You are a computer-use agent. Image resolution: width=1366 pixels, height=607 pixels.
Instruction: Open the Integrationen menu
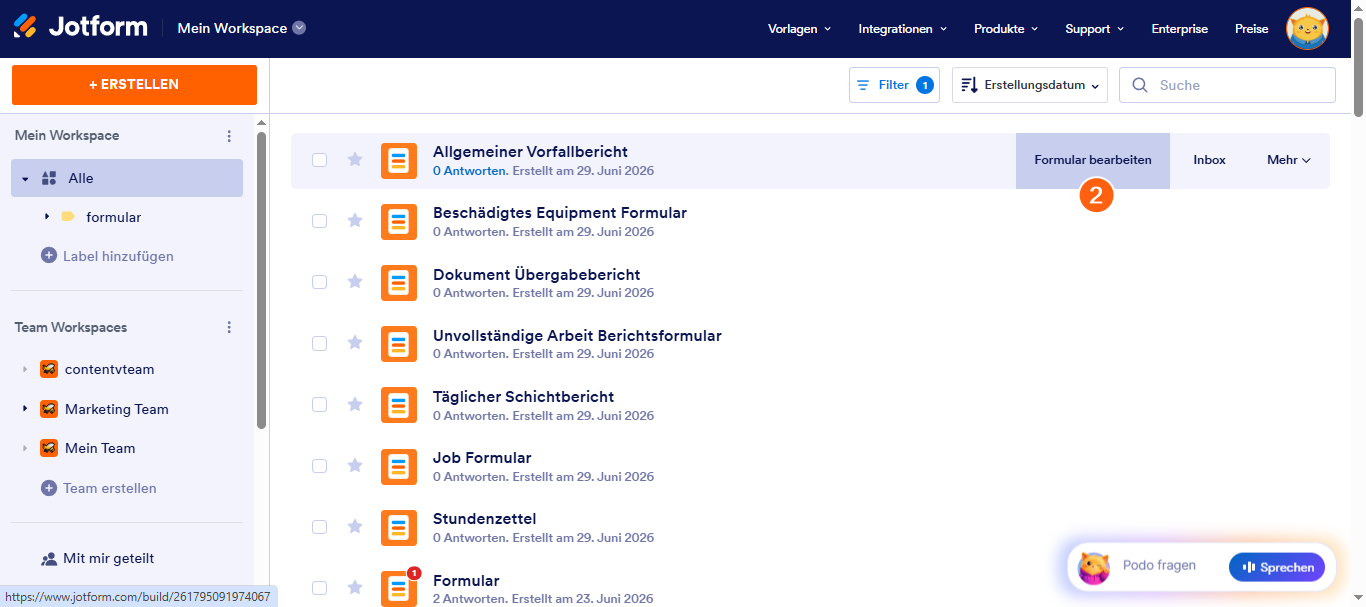click(903, 29)
